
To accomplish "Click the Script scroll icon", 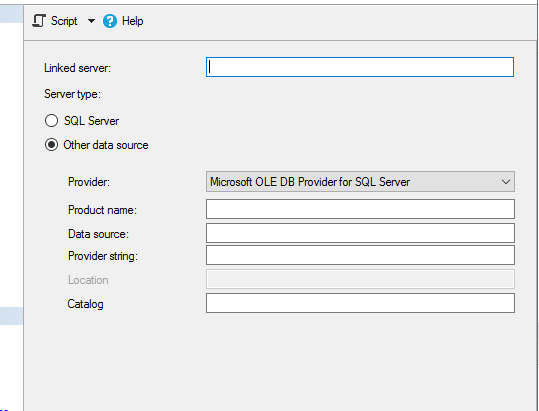I will [x=39, y=21].
